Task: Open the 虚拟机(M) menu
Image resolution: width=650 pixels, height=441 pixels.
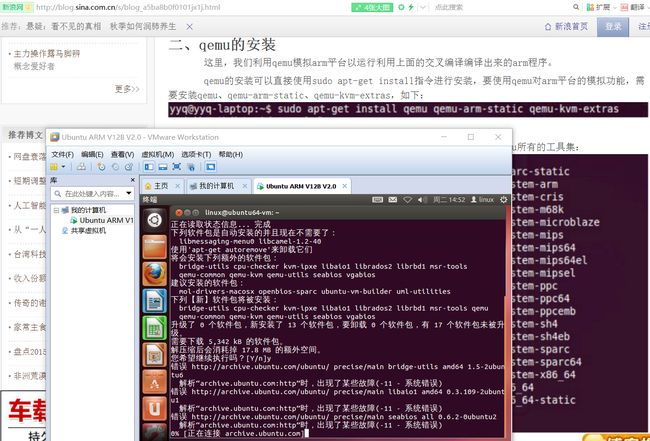Action: point(158,154)
